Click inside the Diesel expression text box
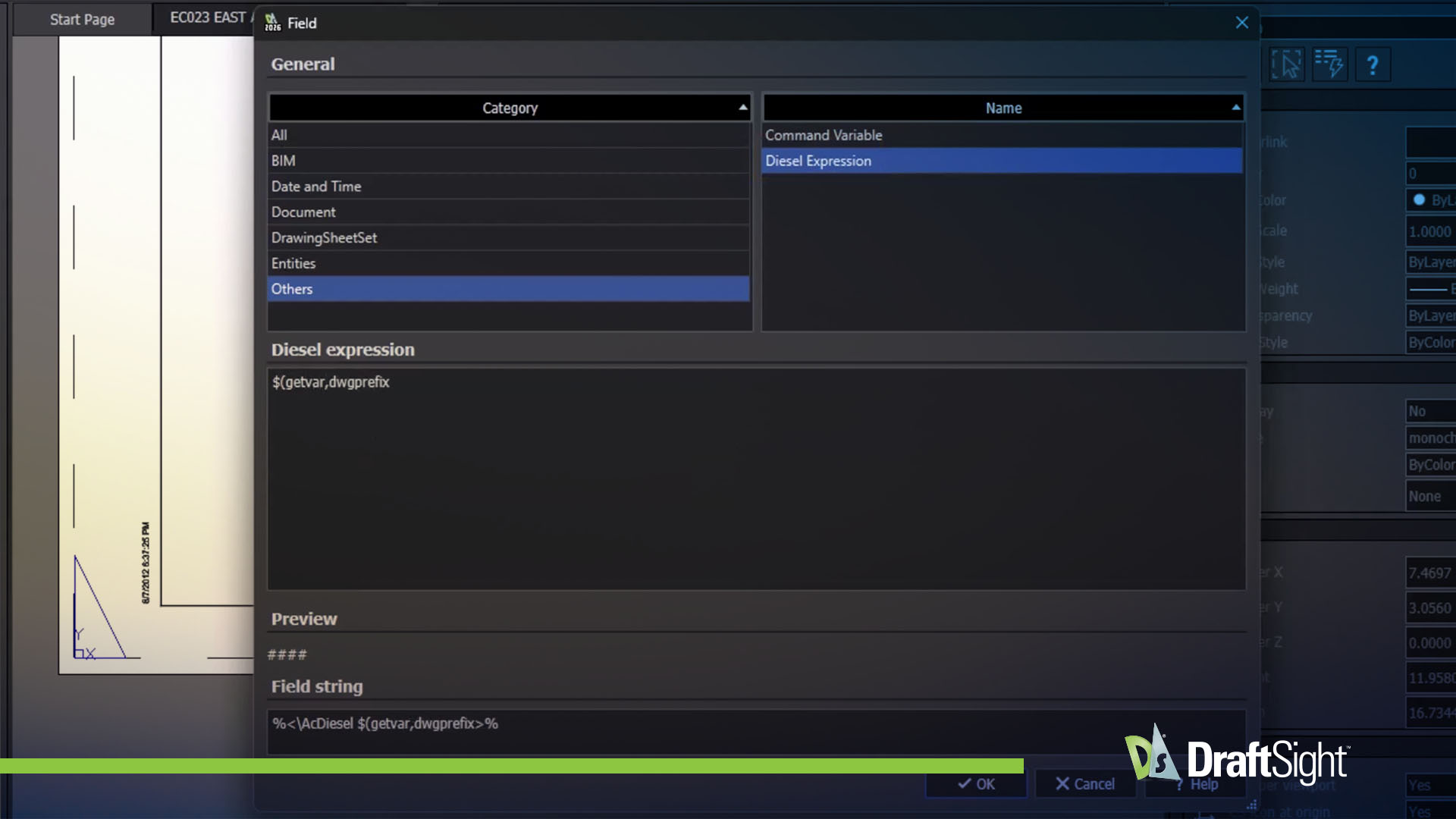Screen dimensions: 1456x819 point(756,479)
